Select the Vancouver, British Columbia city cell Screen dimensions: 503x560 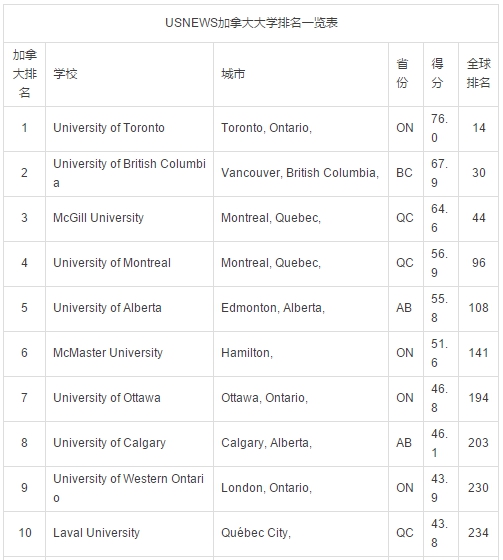tap(300, 173)
